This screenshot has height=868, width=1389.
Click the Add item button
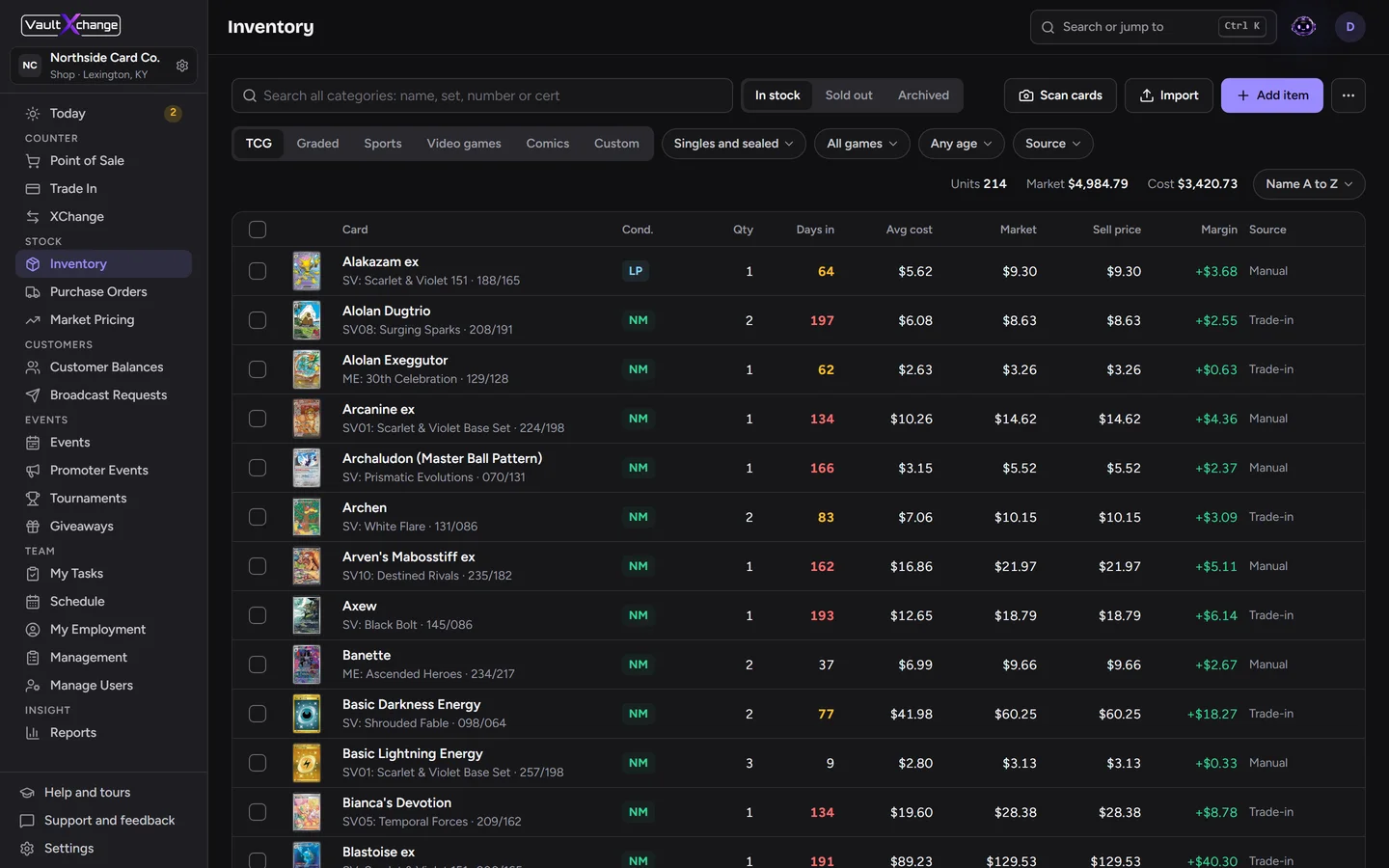point(1272,95)
